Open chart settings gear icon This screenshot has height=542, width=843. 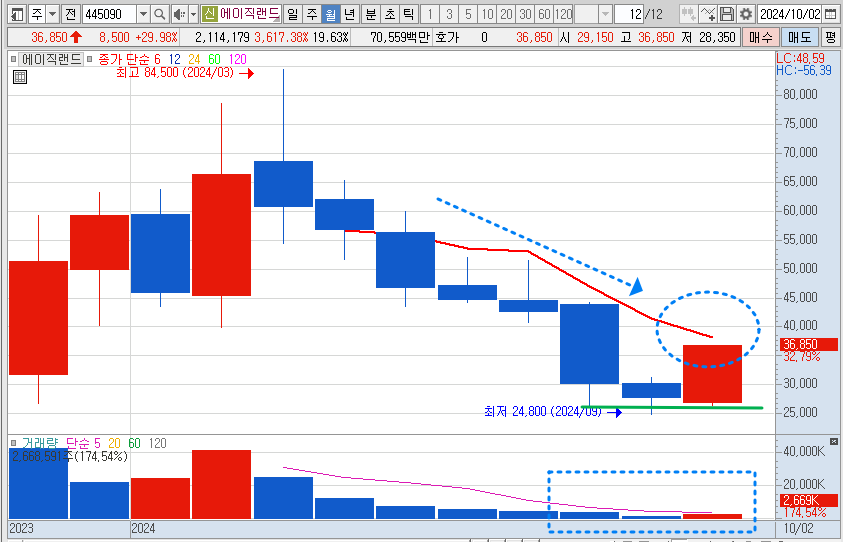746,14
